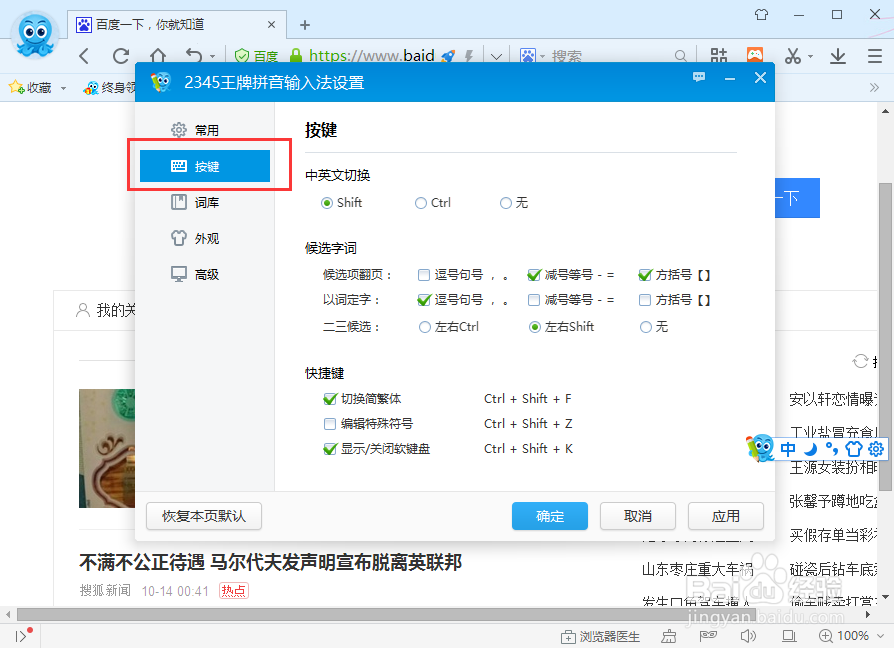Expand the bookmarks bar overflow chevron
The width and height of the screenshot is (894, 648).
click(874, 87)
